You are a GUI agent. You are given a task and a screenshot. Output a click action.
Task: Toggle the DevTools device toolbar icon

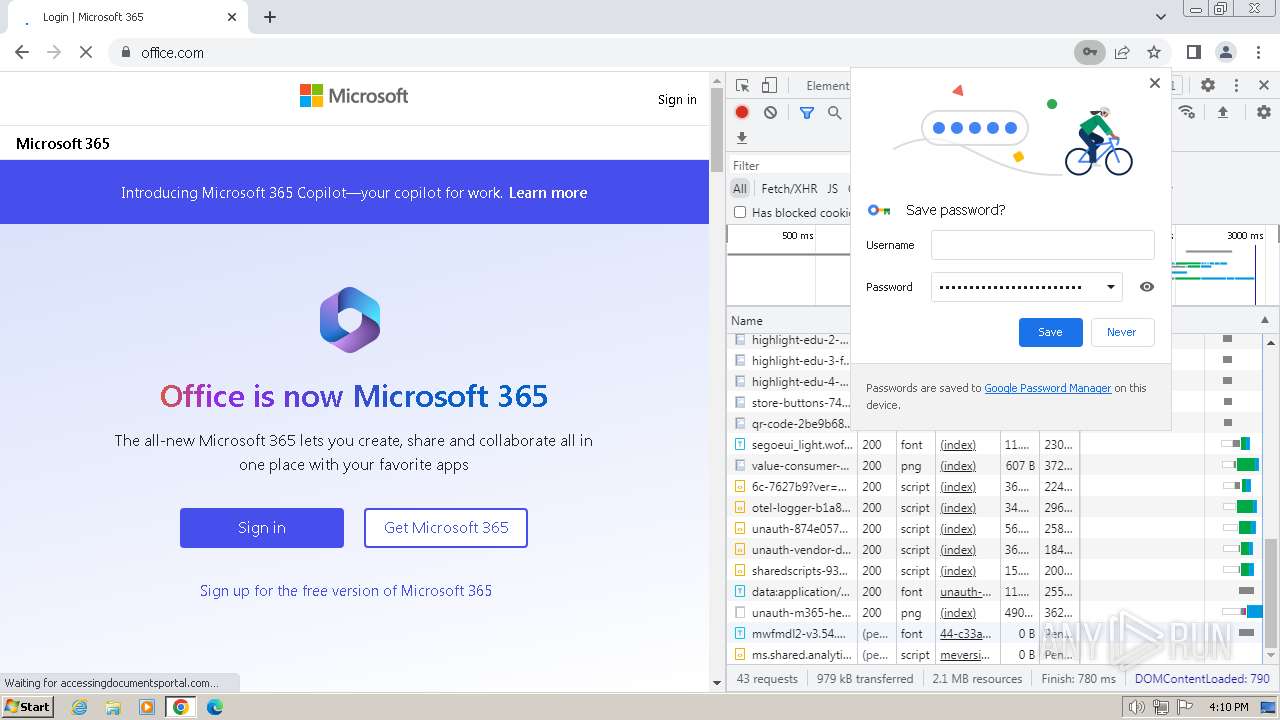769,86
